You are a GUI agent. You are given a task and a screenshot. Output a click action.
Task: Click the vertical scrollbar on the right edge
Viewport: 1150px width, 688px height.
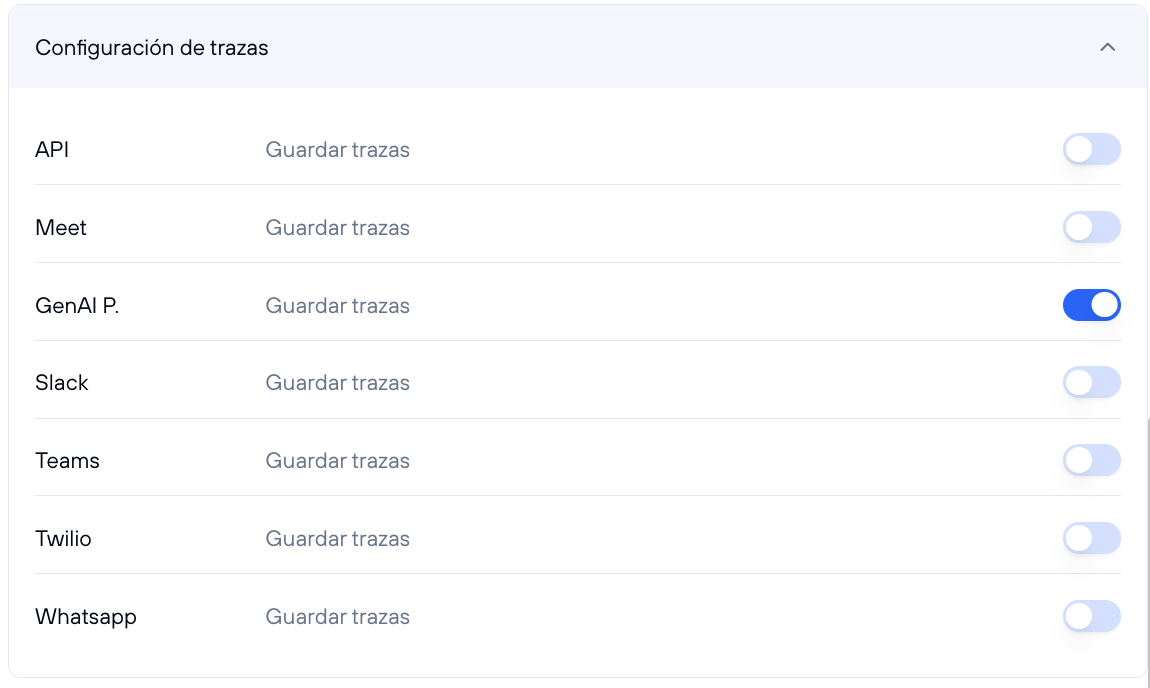coord(1147,540)
